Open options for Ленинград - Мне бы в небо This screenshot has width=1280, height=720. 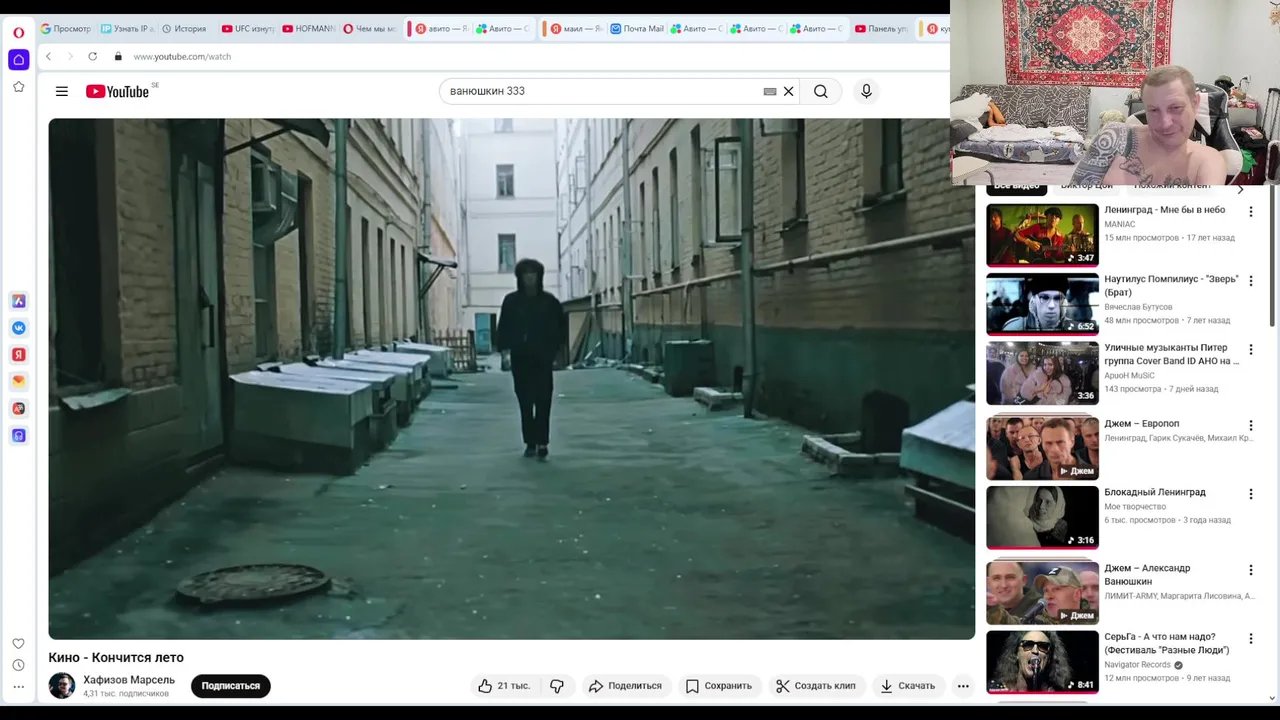[1250, 212]
